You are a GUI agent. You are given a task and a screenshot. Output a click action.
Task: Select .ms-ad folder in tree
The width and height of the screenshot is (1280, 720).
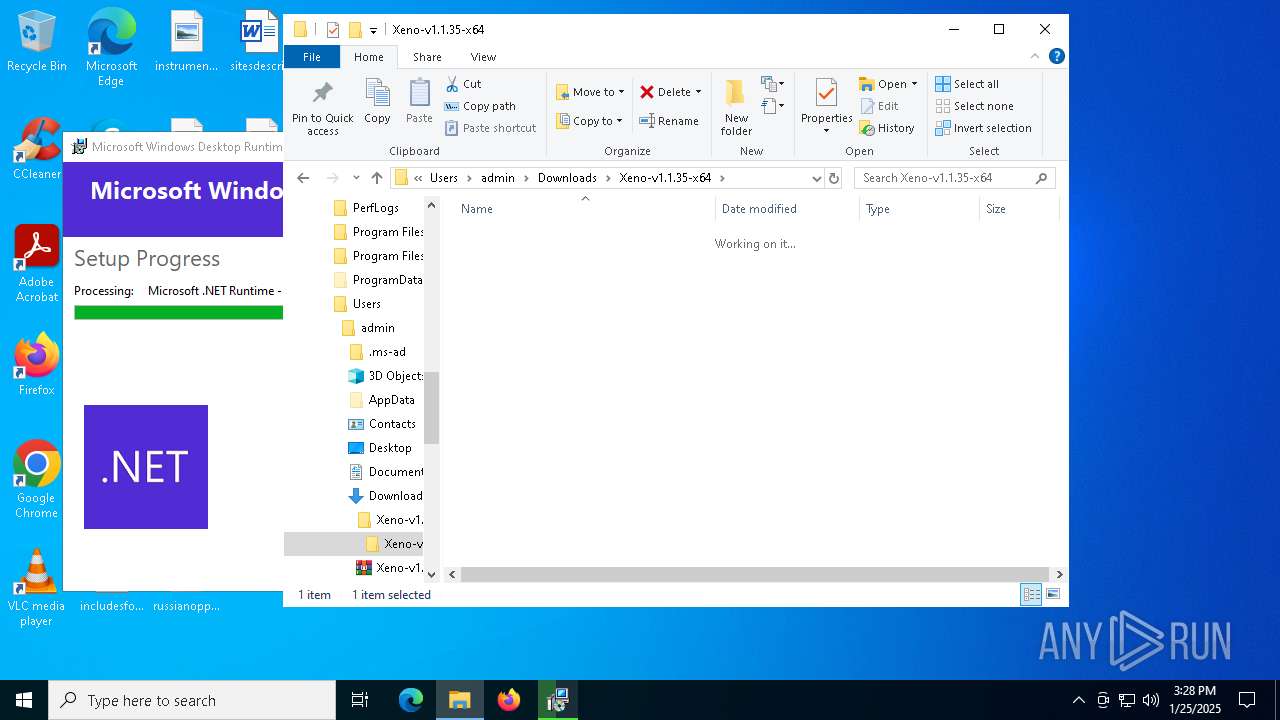(x=386, y=352)
